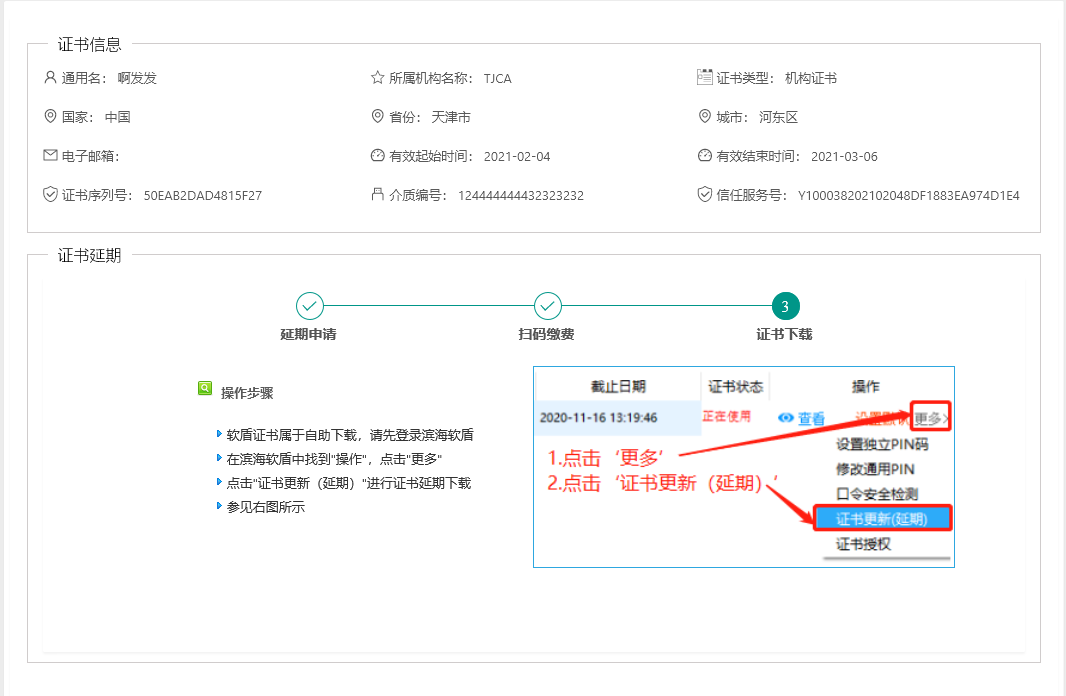Select the completed 延期申请 step circle

[x=309, y=306]
